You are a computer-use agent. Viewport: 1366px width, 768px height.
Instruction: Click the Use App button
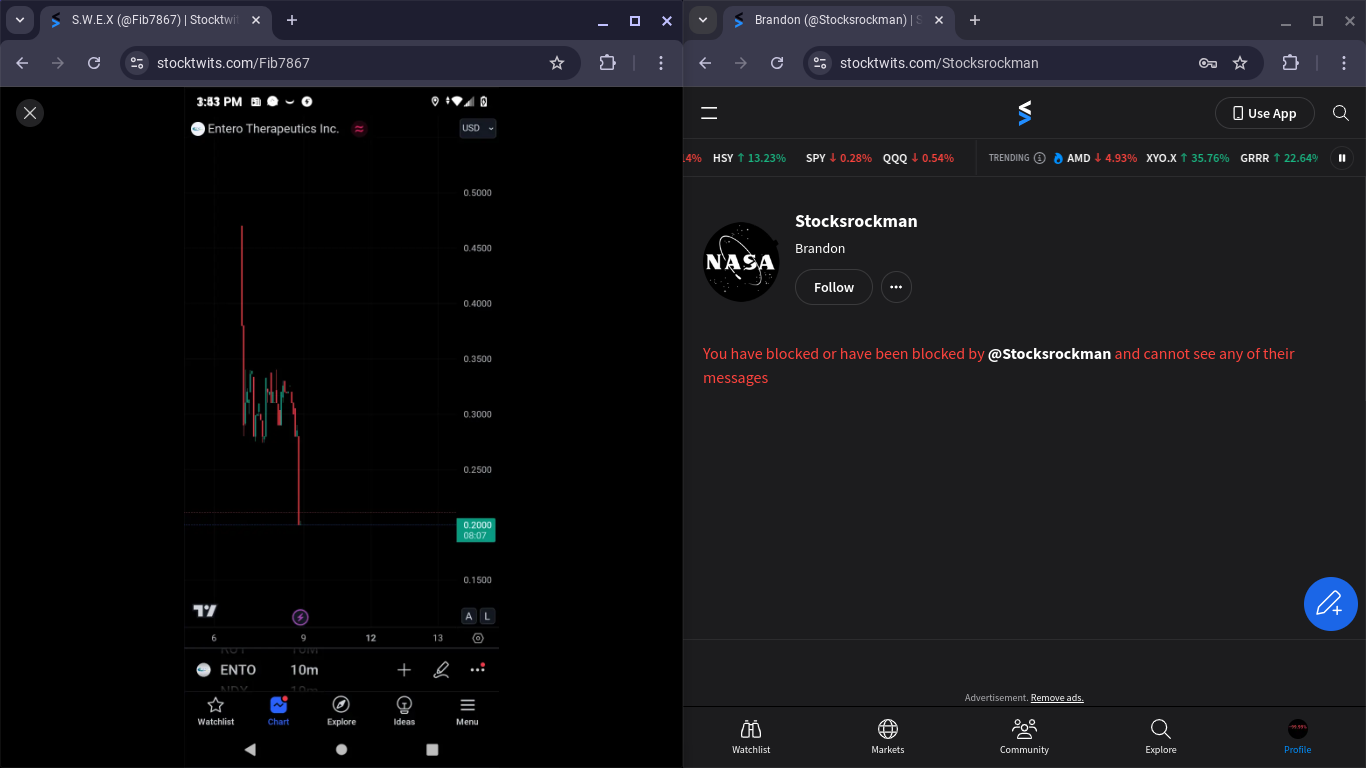(x=1264, y=113)
